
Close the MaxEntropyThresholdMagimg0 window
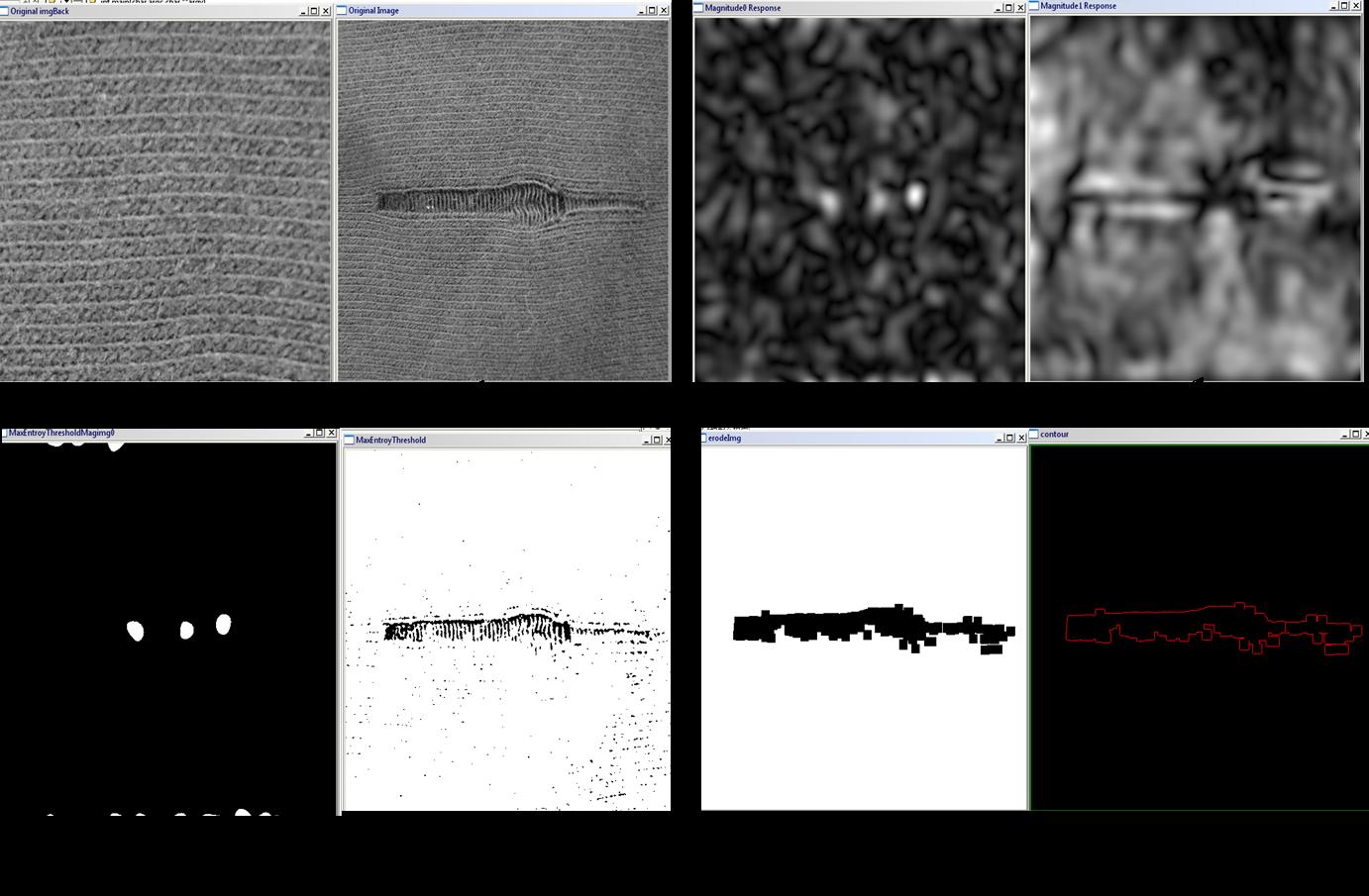tap(331, 434)
